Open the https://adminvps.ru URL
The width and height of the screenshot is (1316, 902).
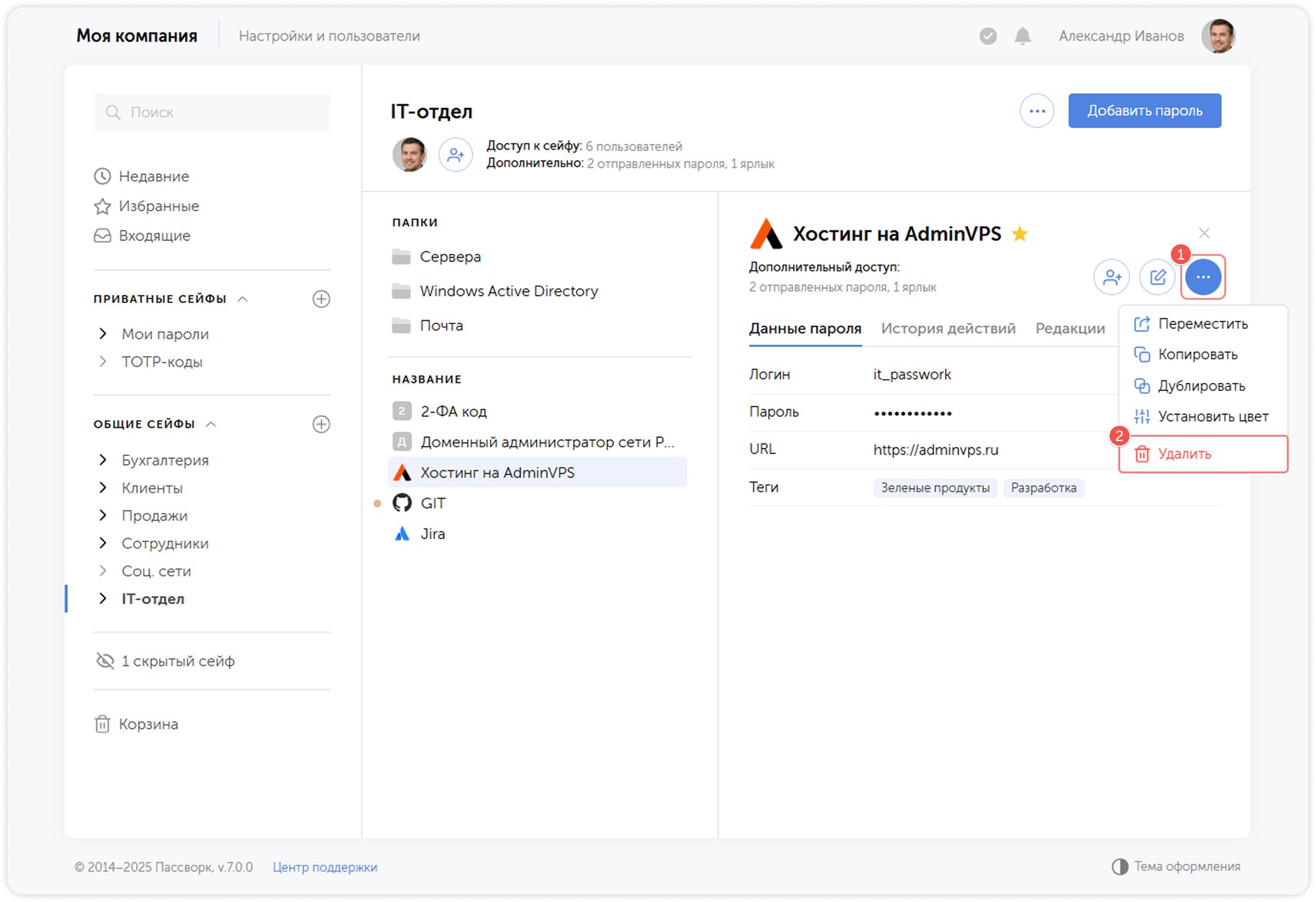[936, 450]
